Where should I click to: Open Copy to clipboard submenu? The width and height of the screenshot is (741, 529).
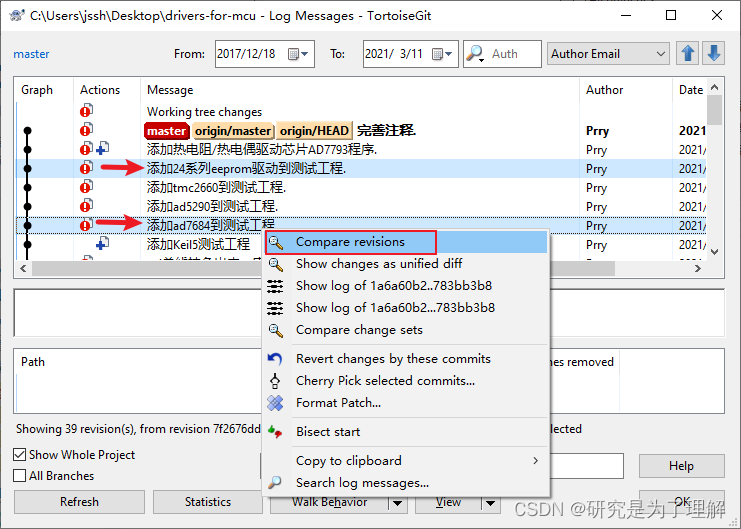[405, 460]
